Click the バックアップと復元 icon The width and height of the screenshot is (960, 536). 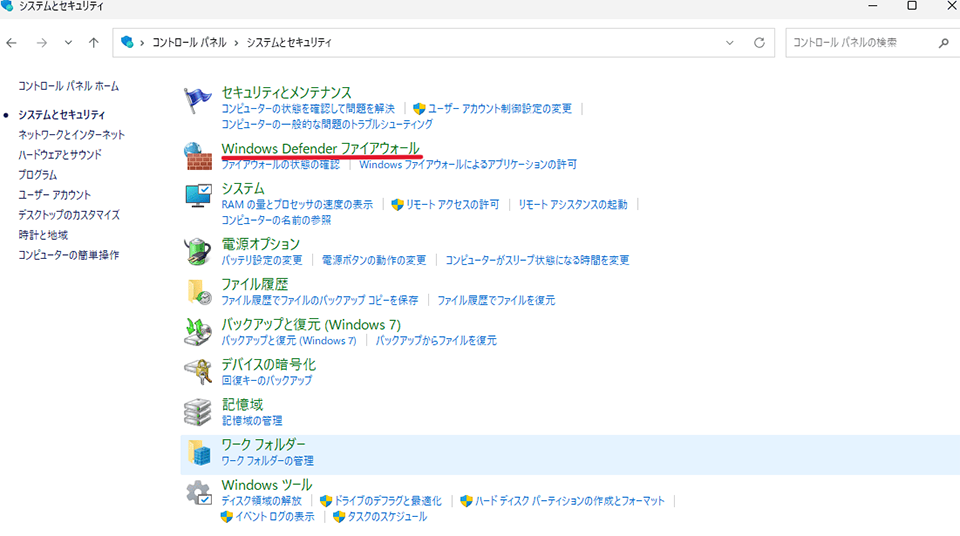click(x=197, y=331)
